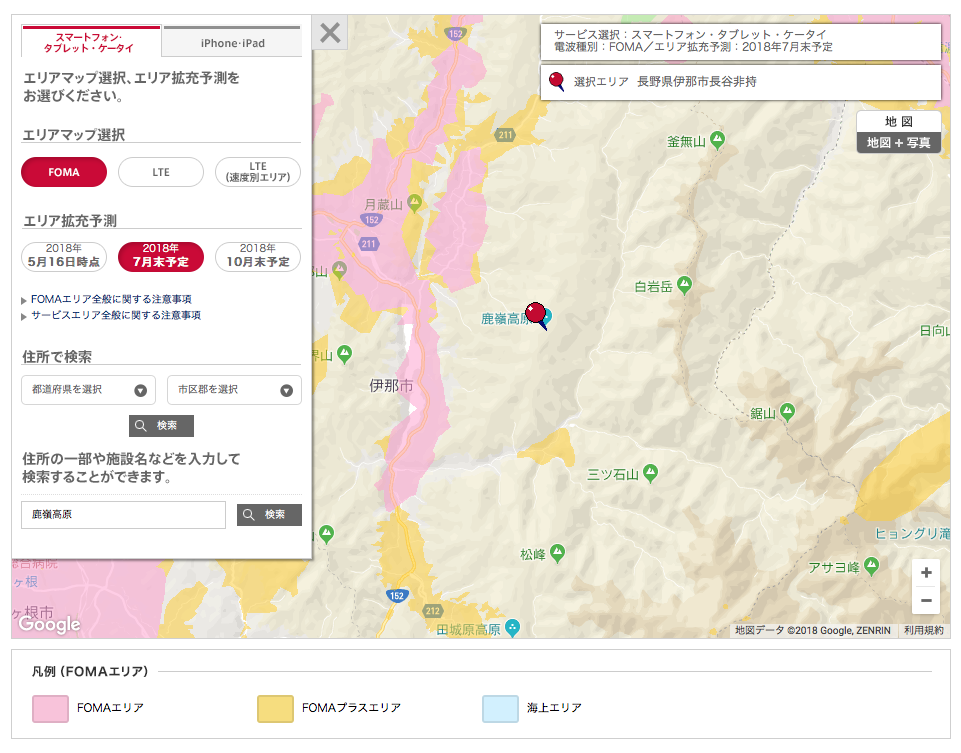The height and width of the screenshot is (753, 961).
Task: Select LTE (速度別エリア) map option
Action: [258, 172]
